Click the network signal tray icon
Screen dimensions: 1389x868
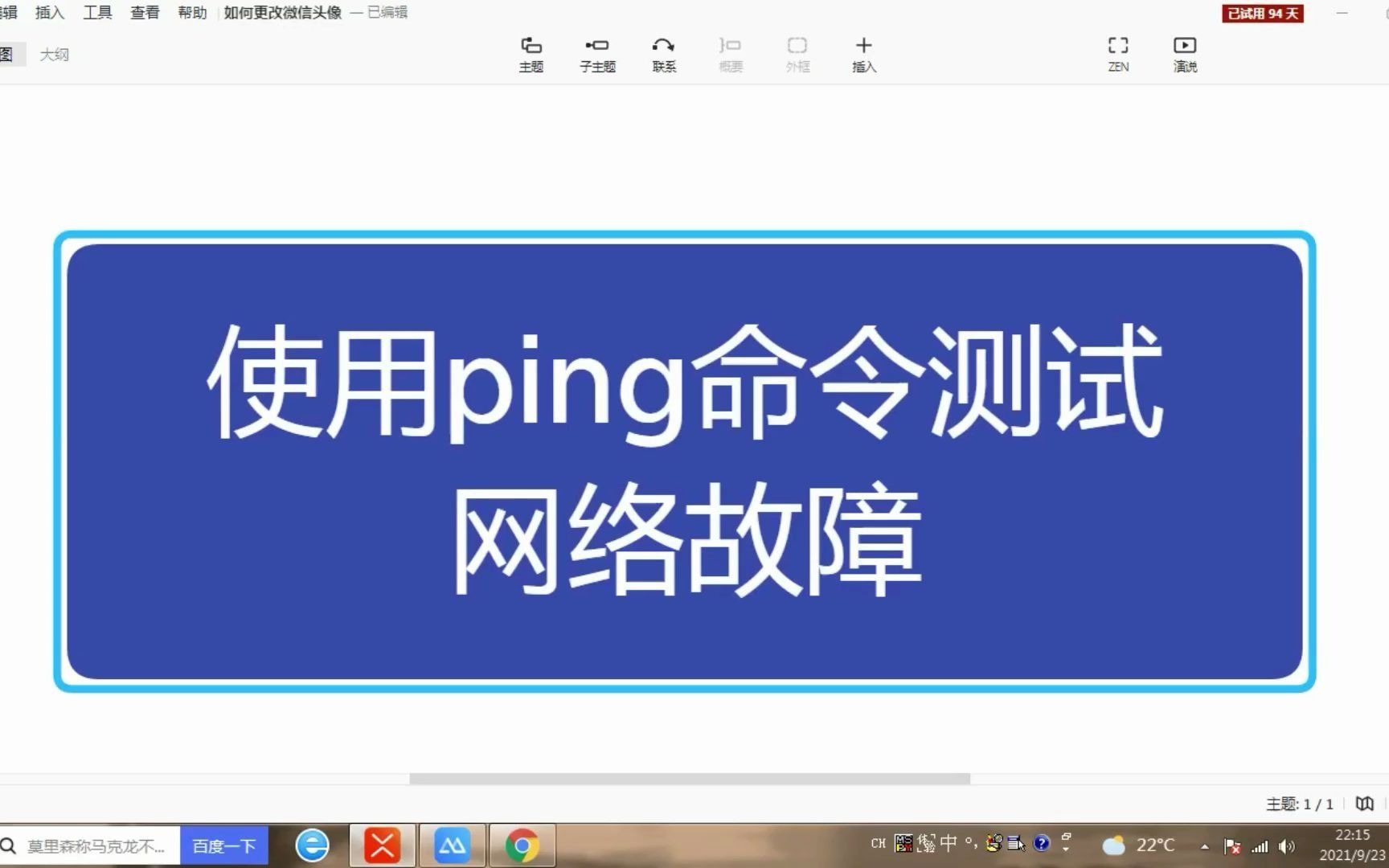[x=1260, y=846]
